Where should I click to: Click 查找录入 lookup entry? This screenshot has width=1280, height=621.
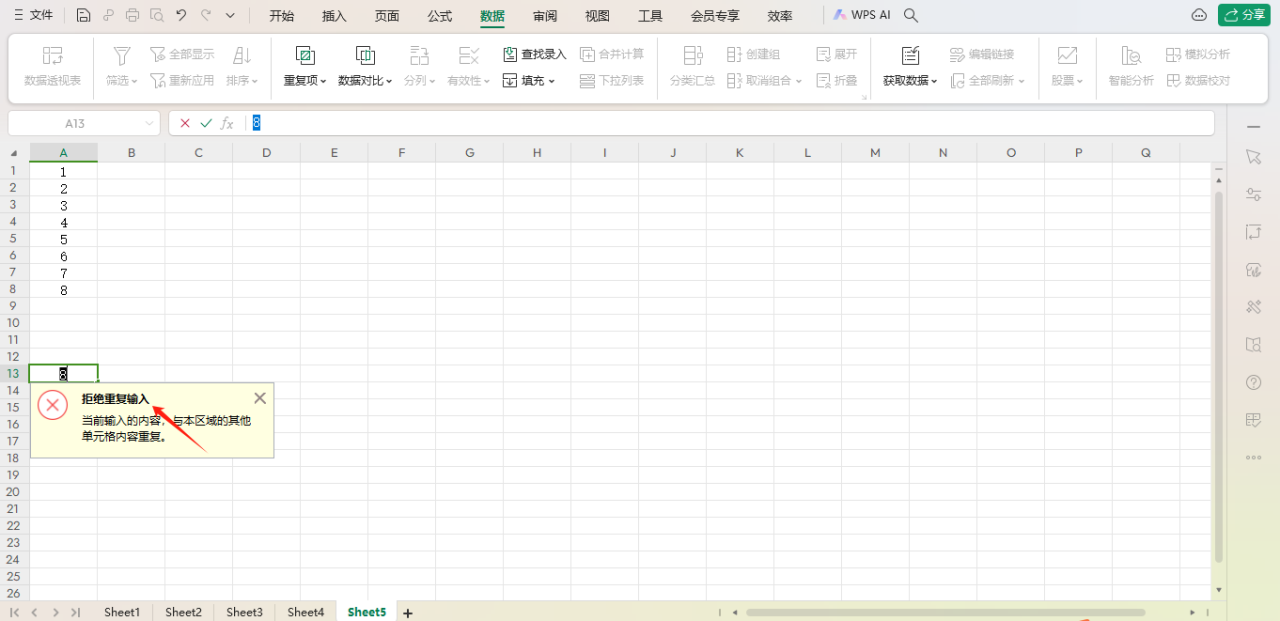[534, 54]
